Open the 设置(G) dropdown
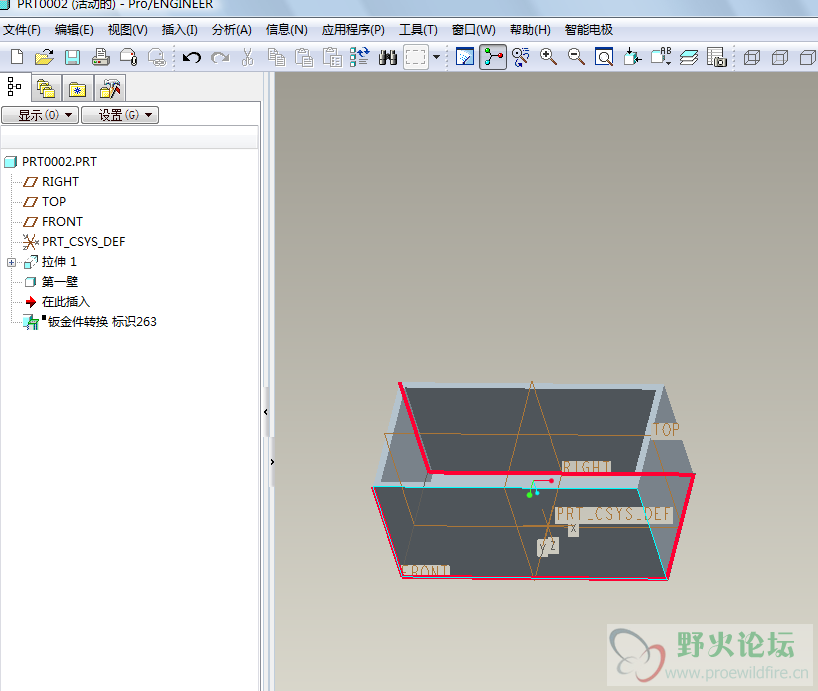818x691 pixels. [x=119, y=115]
